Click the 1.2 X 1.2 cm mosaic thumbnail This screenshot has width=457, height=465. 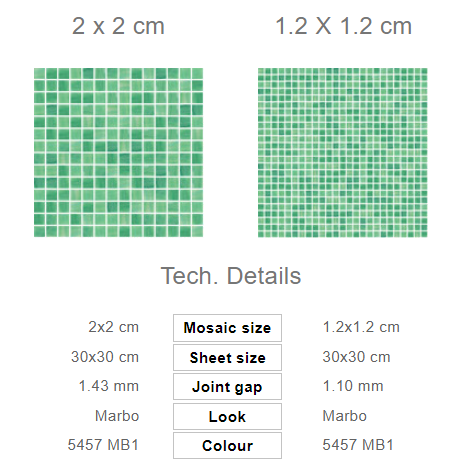(343, 153)
